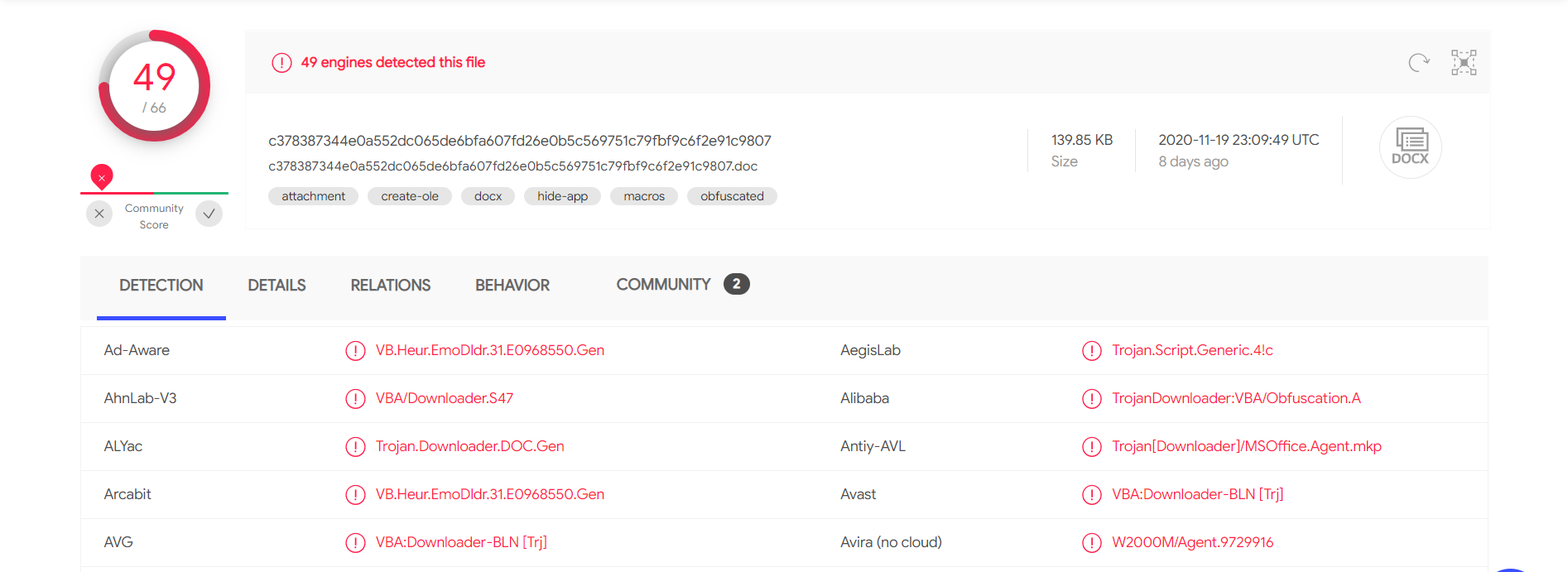Select the DETECTION tab
The width and height of the screenshot is (1568, 572).
[x=161, y=286]
